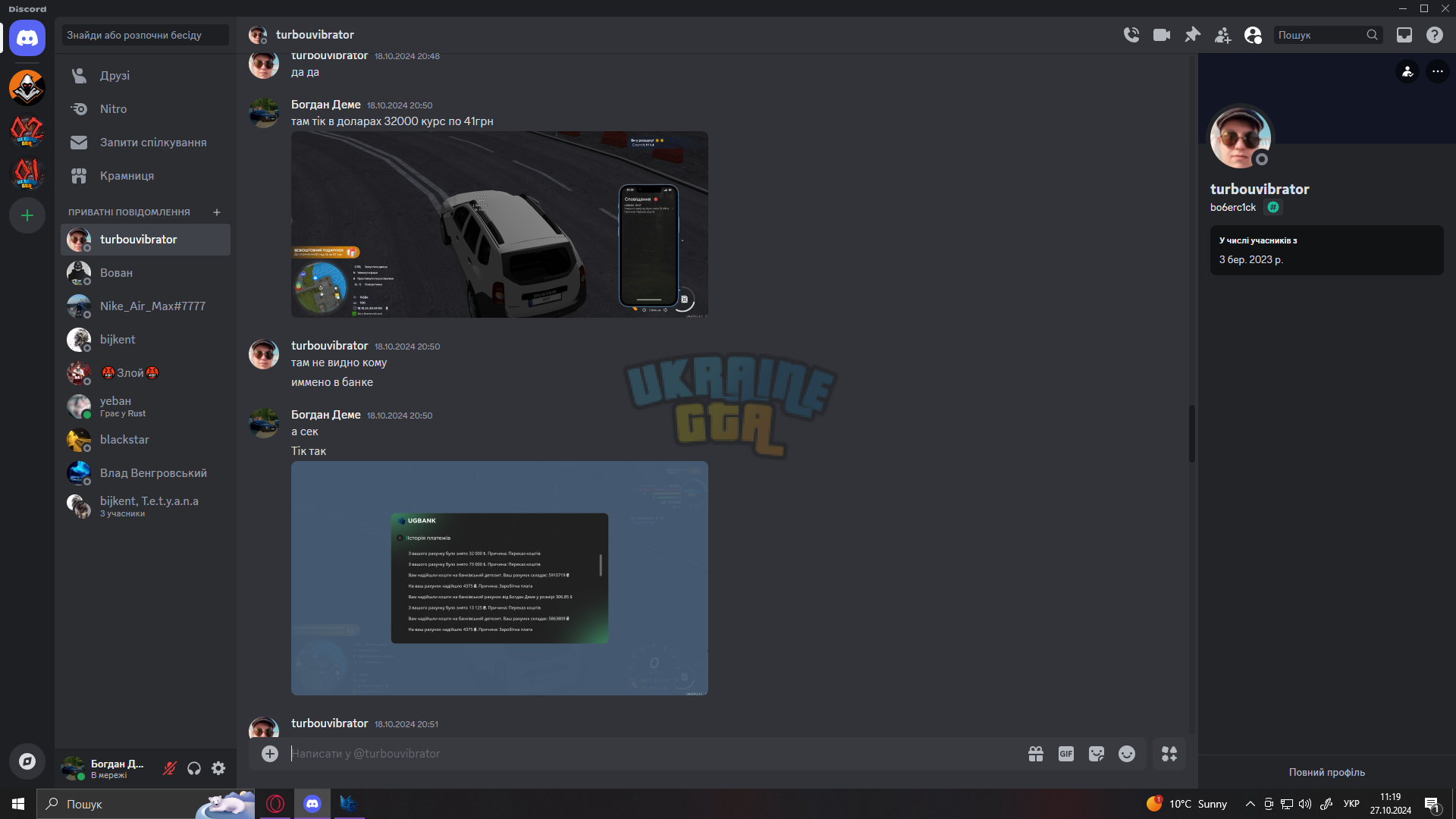Click the find or start conversation field
Viewport: 1456px width, 819px height.
tap(145, 35)
